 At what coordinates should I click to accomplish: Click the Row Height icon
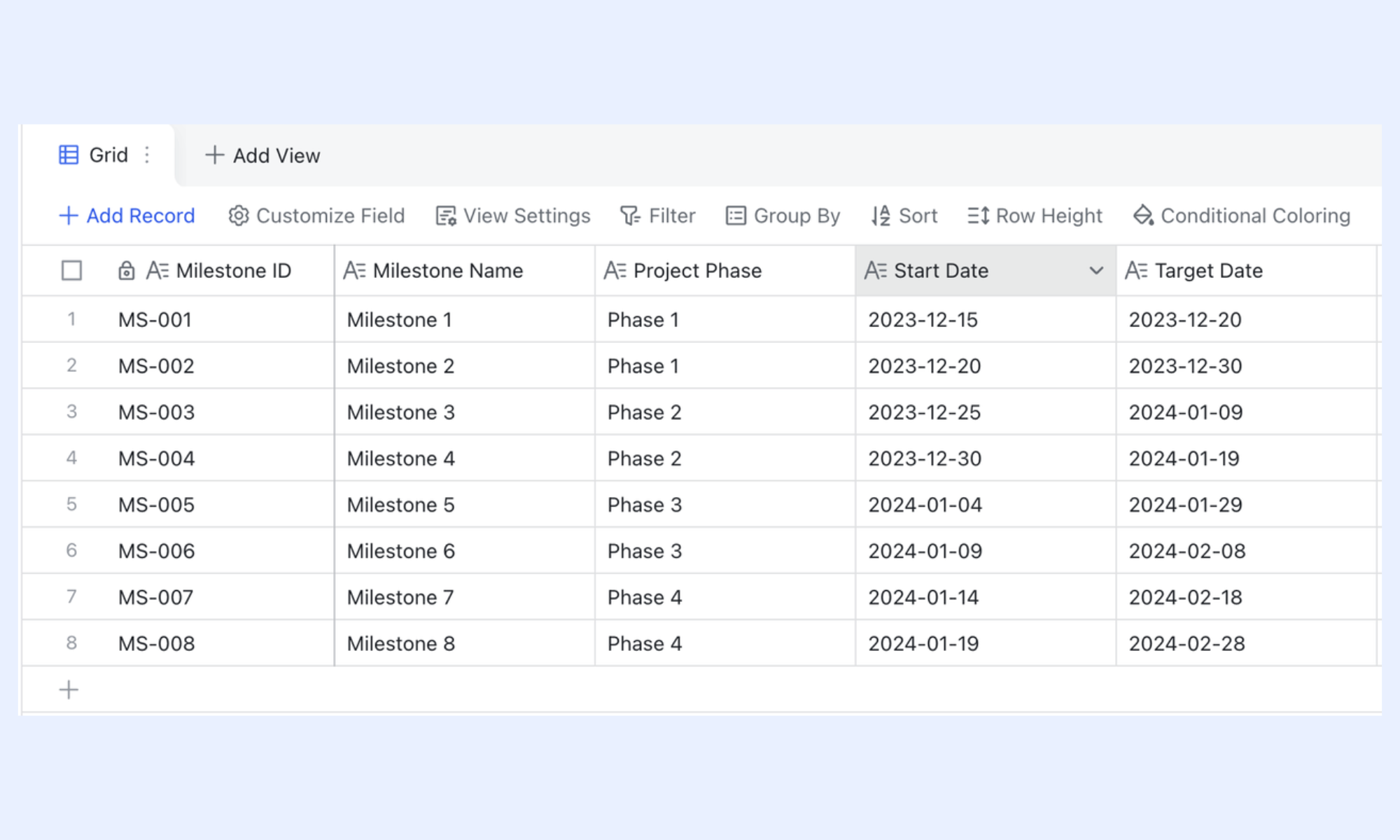pos(978,216)
